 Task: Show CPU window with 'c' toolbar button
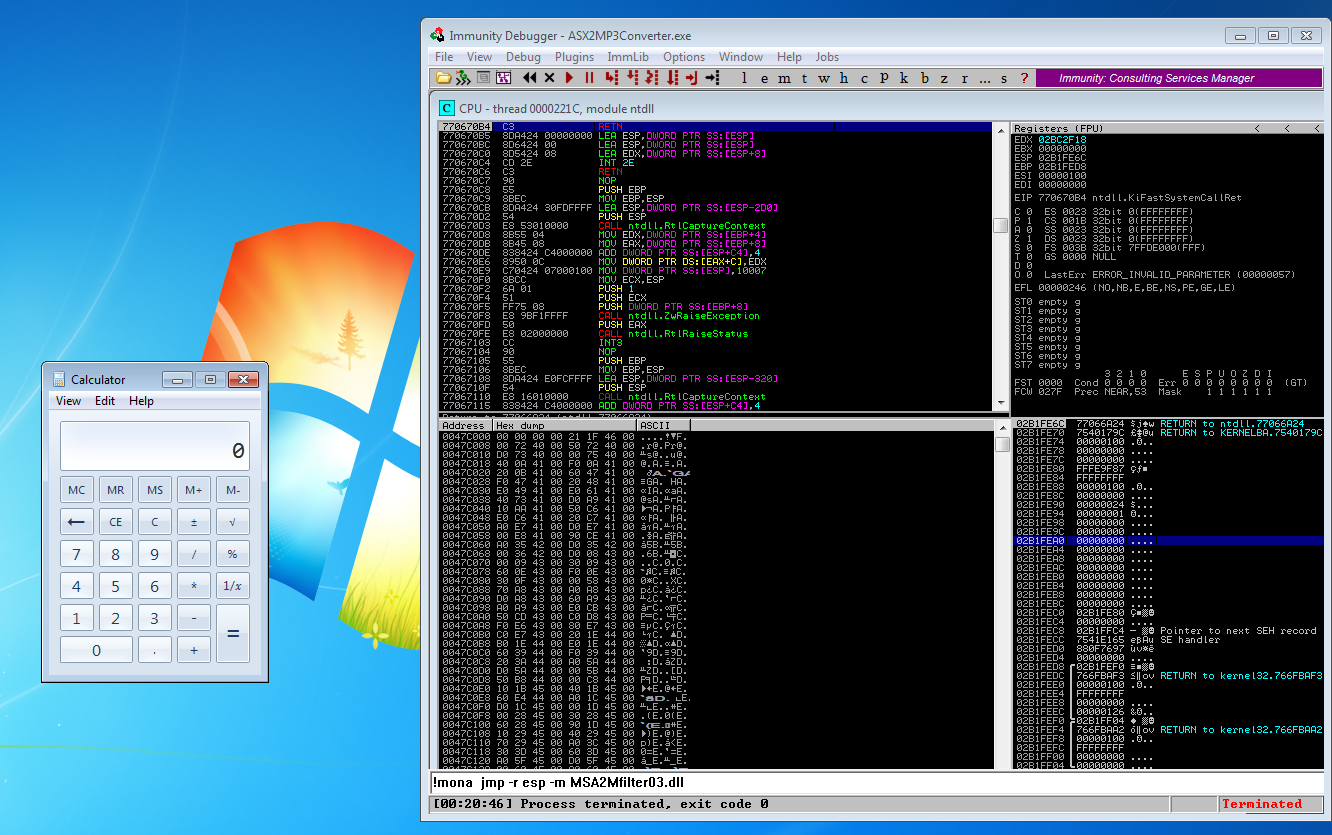coord(864,78)
